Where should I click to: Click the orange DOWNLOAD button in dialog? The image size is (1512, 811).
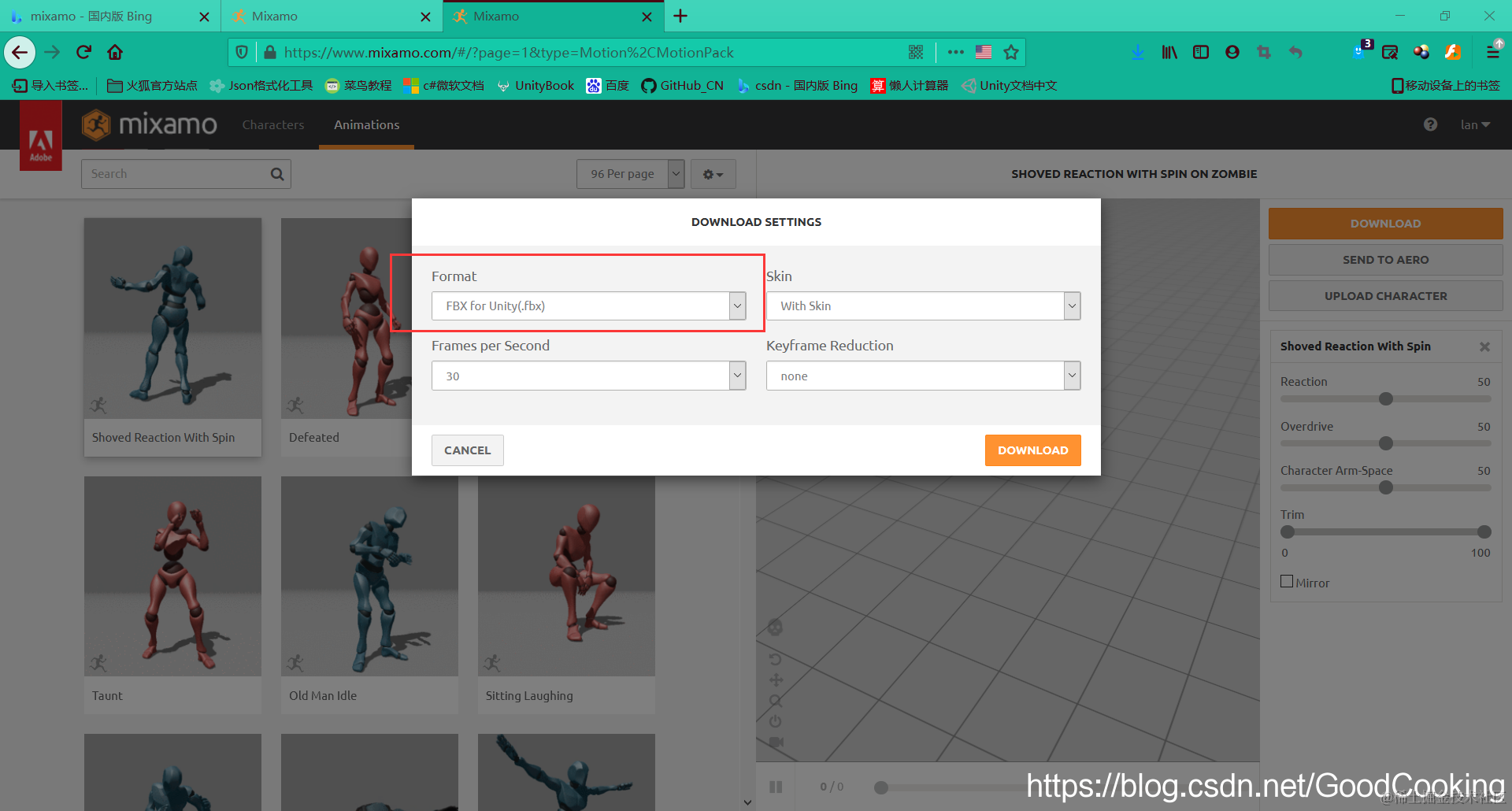click(1032, 450)
